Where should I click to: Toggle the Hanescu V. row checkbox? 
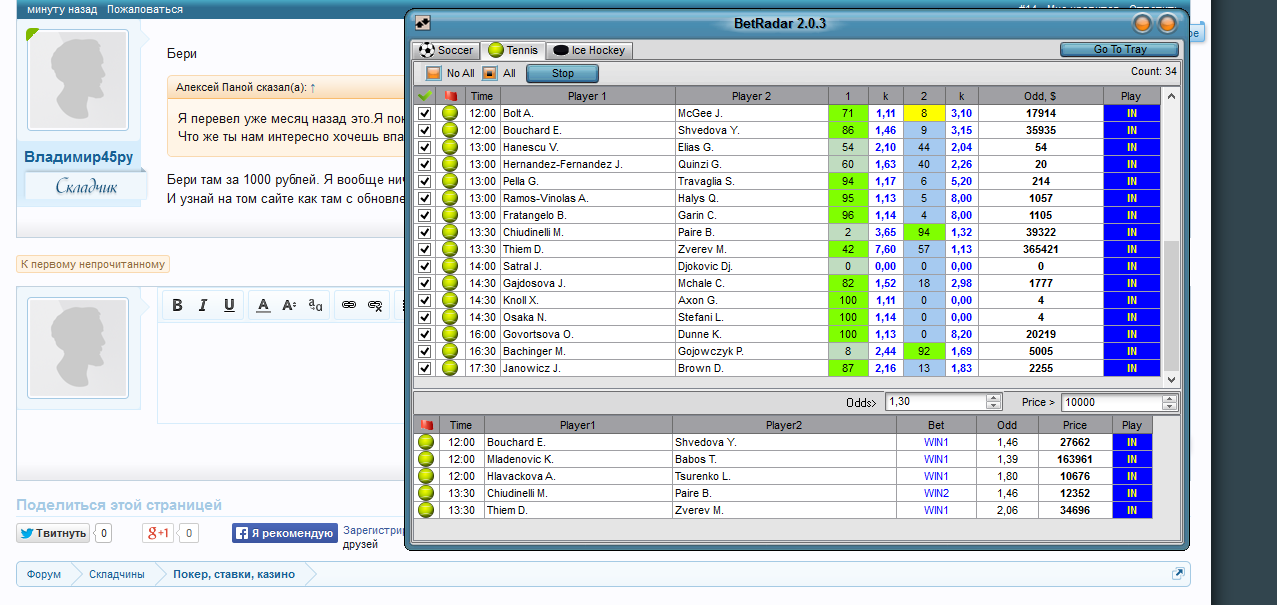[425, 148]
